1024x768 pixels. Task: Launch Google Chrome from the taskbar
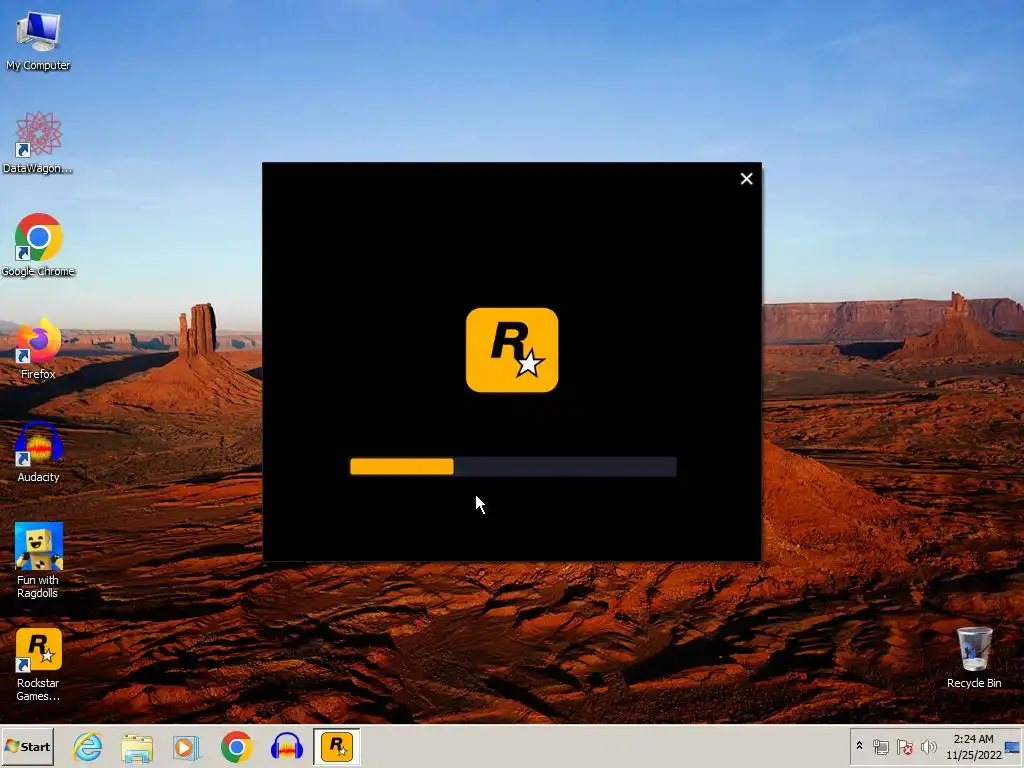(x=236, y=746)
